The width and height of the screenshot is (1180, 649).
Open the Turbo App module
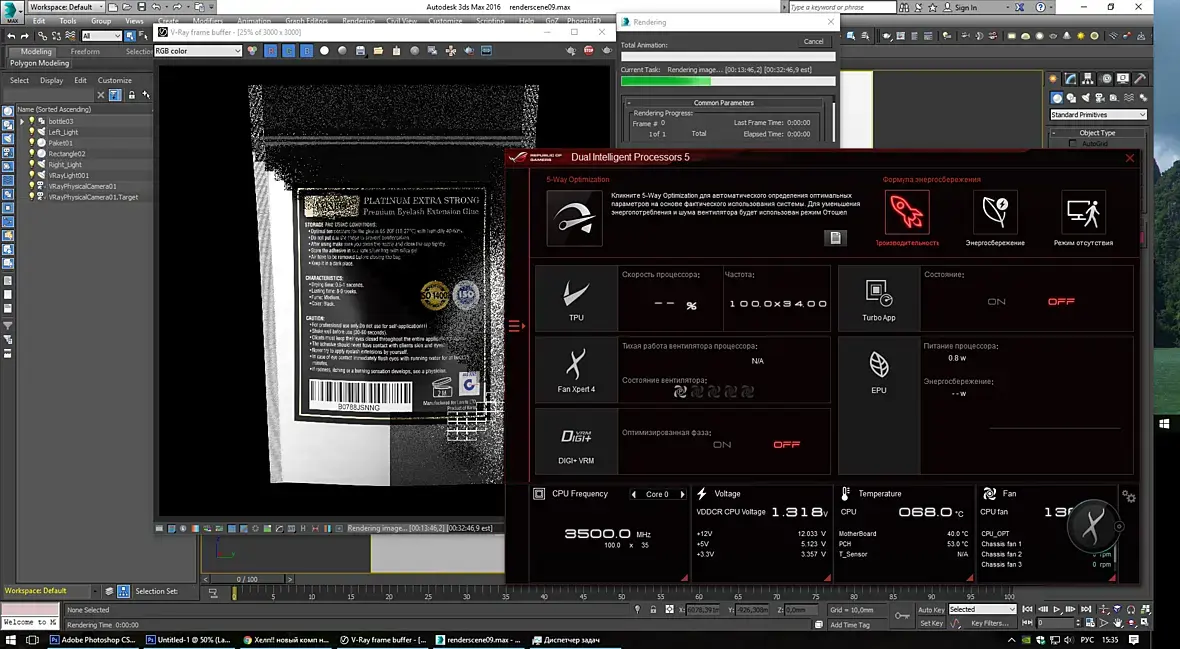pos(878,298)
